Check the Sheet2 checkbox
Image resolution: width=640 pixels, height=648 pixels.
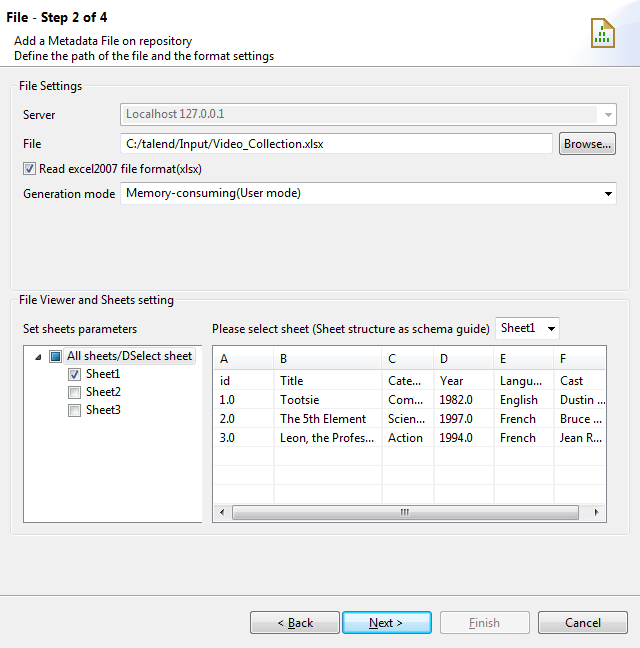tap(75, 392)
